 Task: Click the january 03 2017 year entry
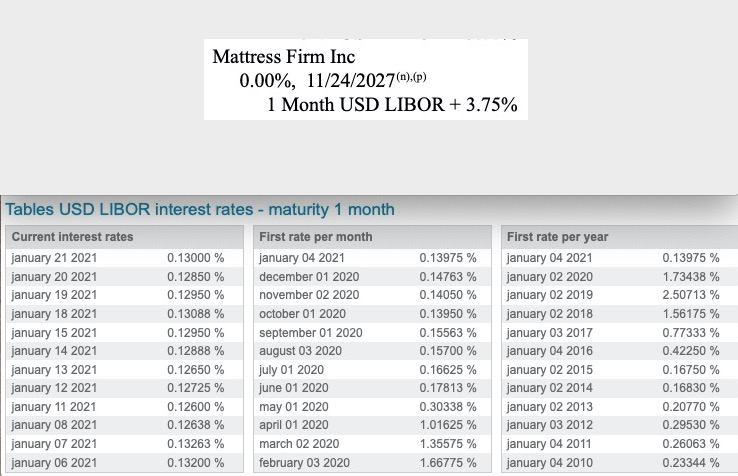(x=550, y=332)
